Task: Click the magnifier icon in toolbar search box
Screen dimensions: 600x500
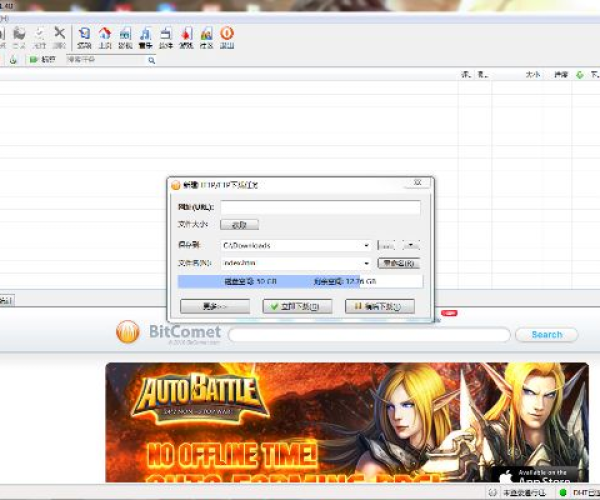Action: coord(152,60)
